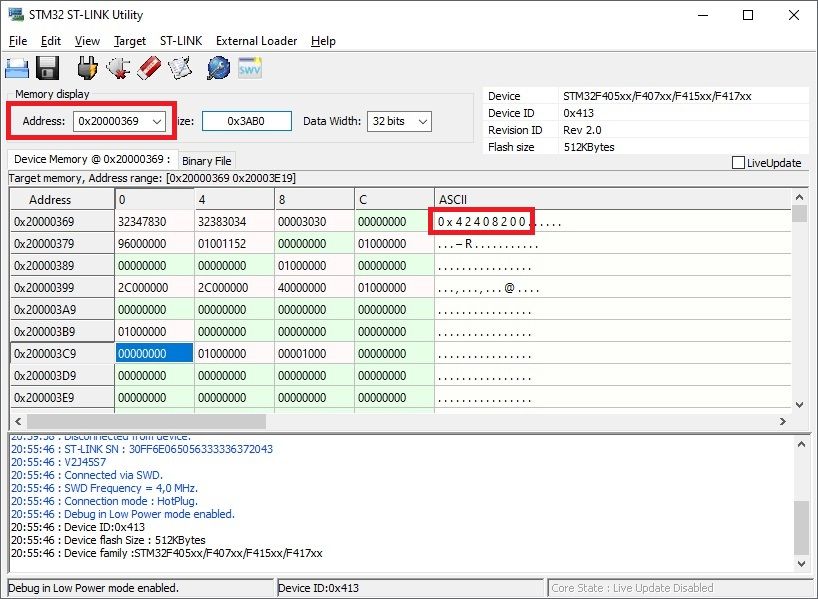Screen dimensions: 818x599
Task: Click the ASCII text 0x42408200
Action: tap(481, 222)
